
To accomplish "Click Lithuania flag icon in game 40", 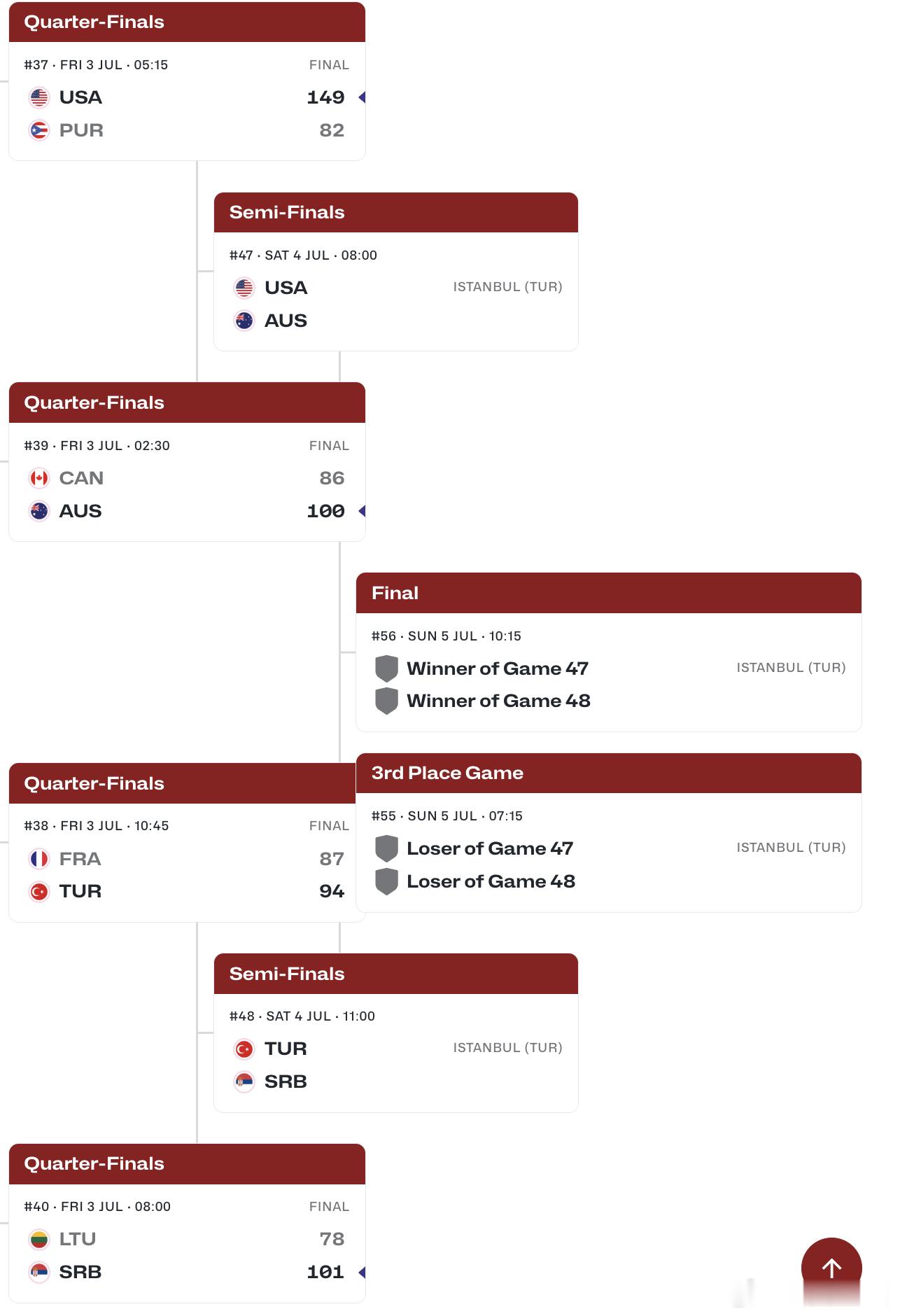I will tap(39, 1239).
